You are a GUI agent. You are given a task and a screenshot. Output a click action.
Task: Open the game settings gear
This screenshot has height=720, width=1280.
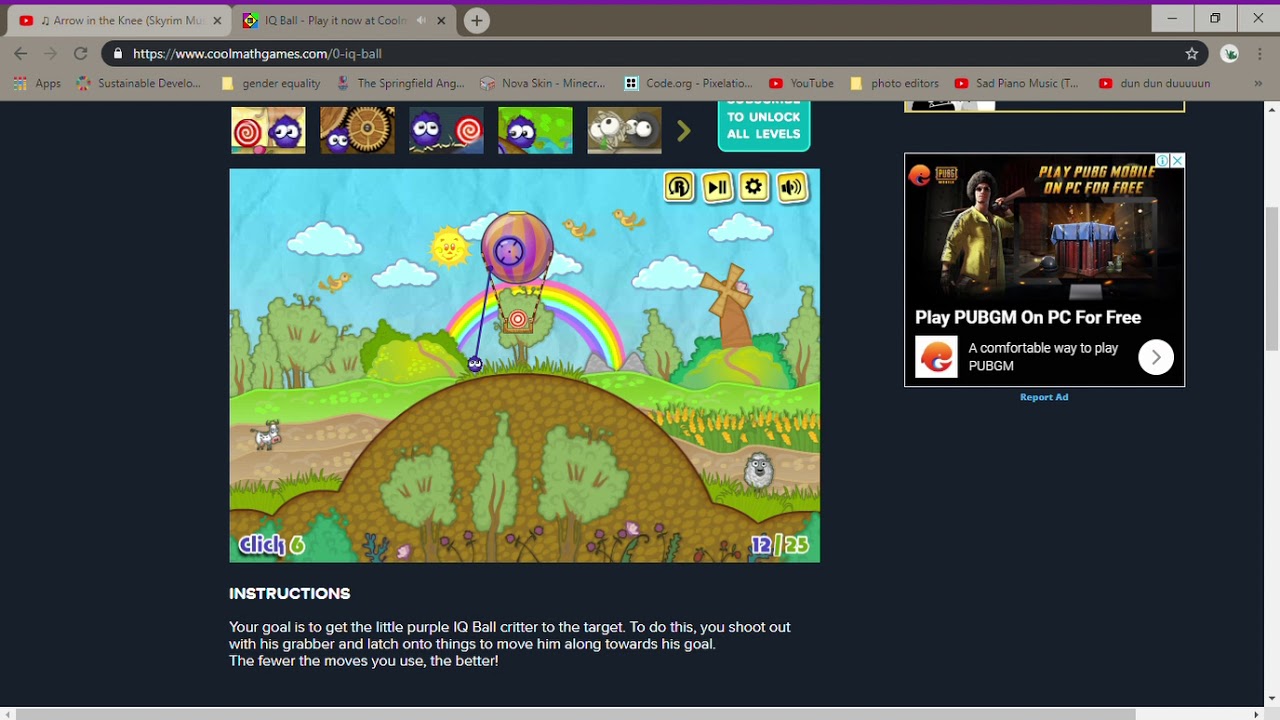tap(754, 187)
